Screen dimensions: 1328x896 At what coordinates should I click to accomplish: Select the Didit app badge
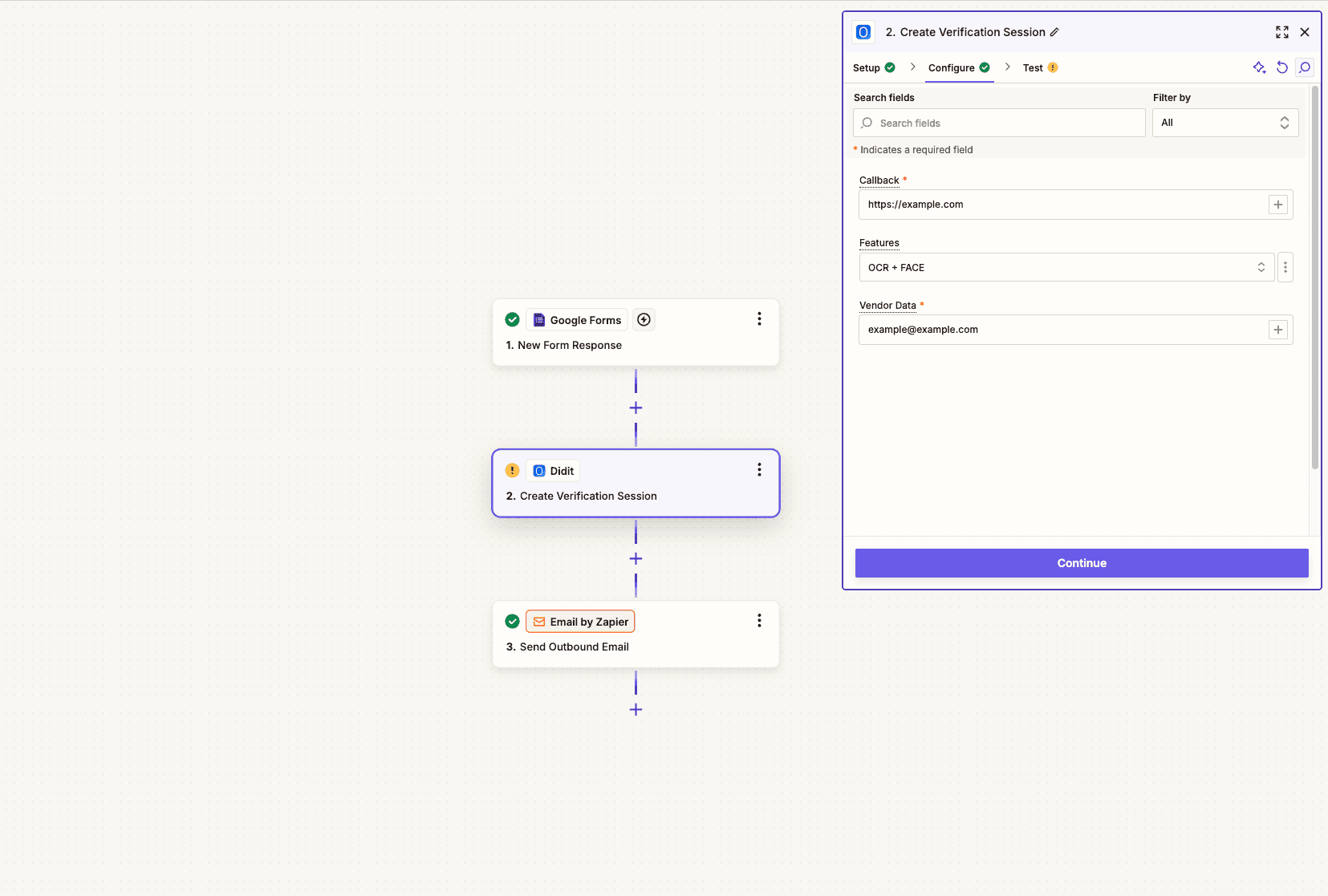(x=554, y=471)
